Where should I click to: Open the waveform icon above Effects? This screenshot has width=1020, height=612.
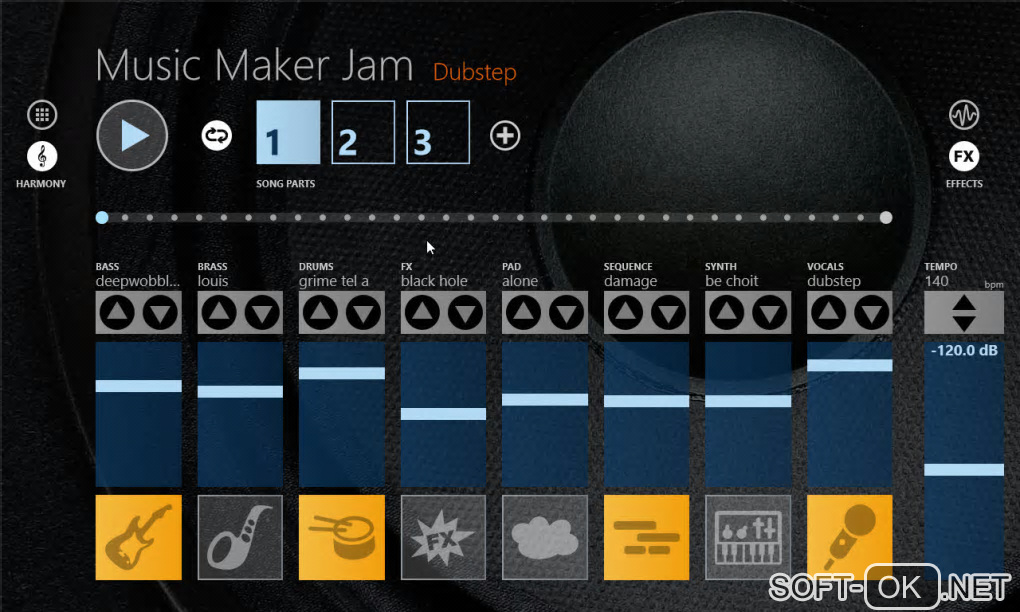(x=964, y=115)
